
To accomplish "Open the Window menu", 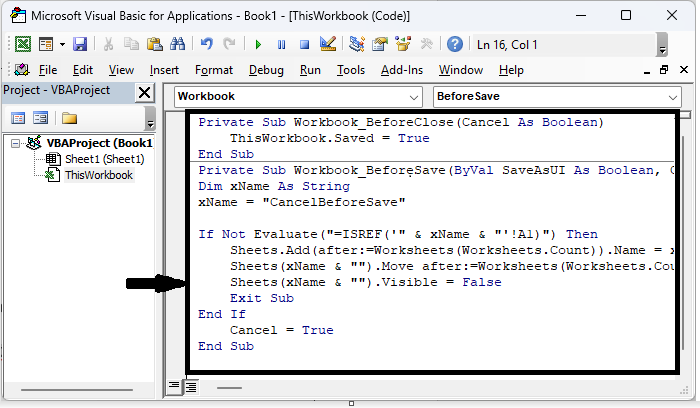I will tap(461, 70).
